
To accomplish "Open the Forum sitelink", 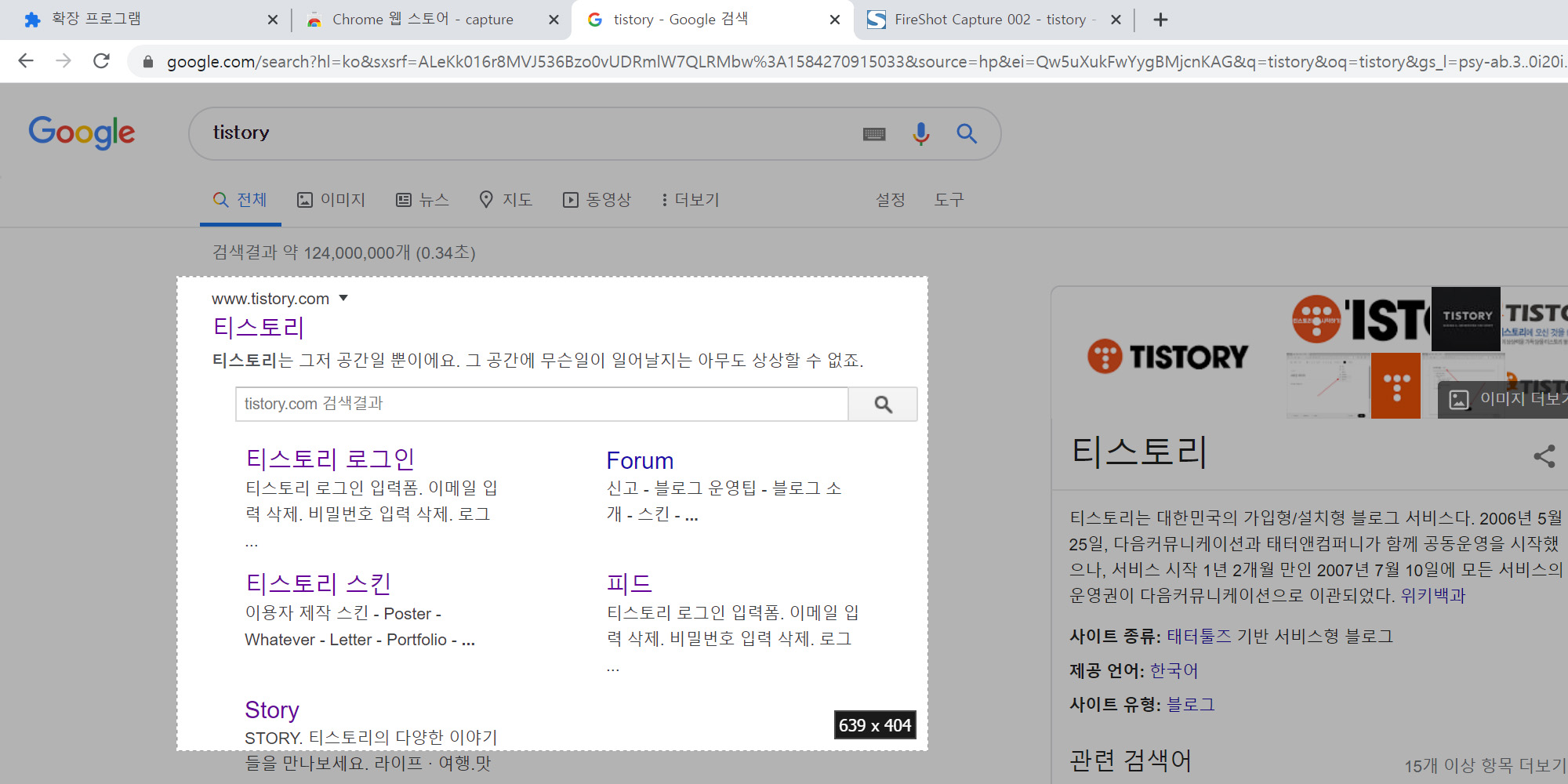I will point(640,461).
